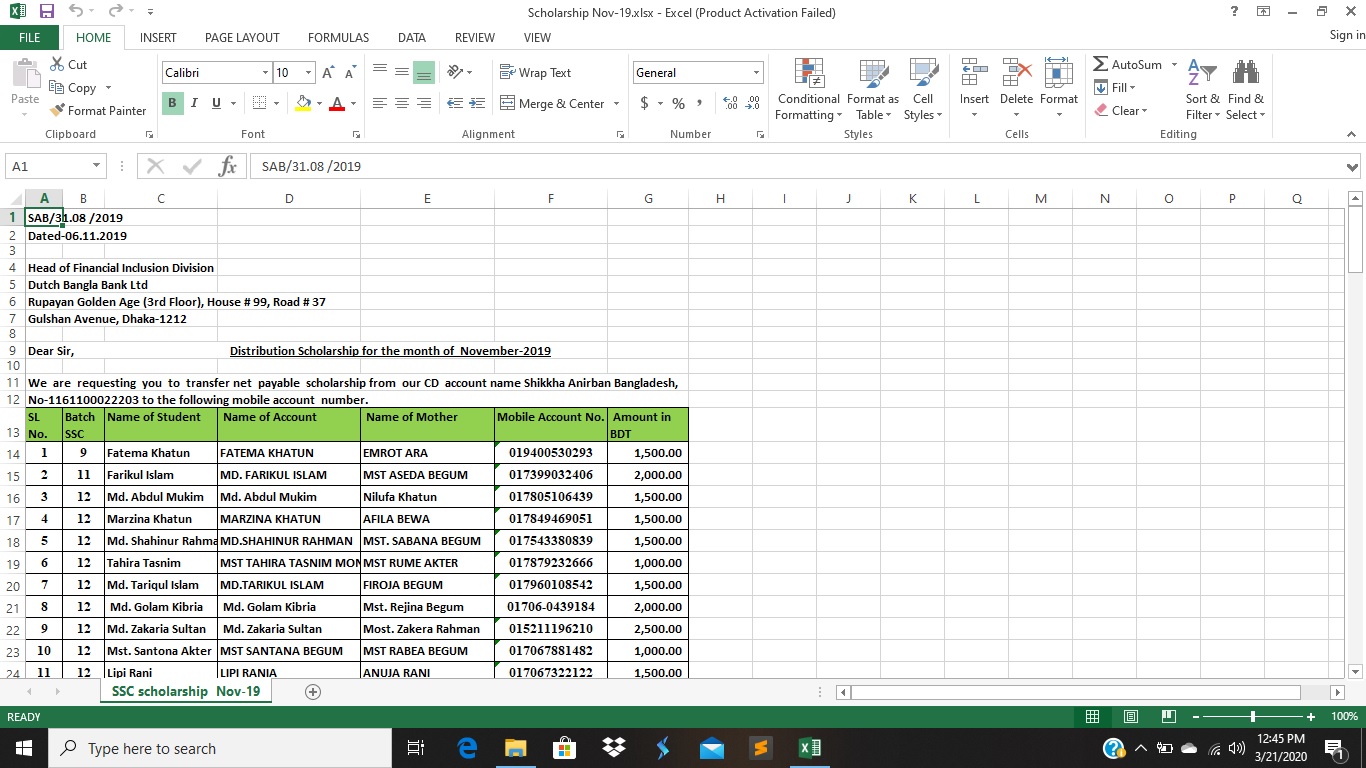The height and width of the screenshot is (768, 1366).
Task: Open the General number format dropdown
Action: [756, 73]
